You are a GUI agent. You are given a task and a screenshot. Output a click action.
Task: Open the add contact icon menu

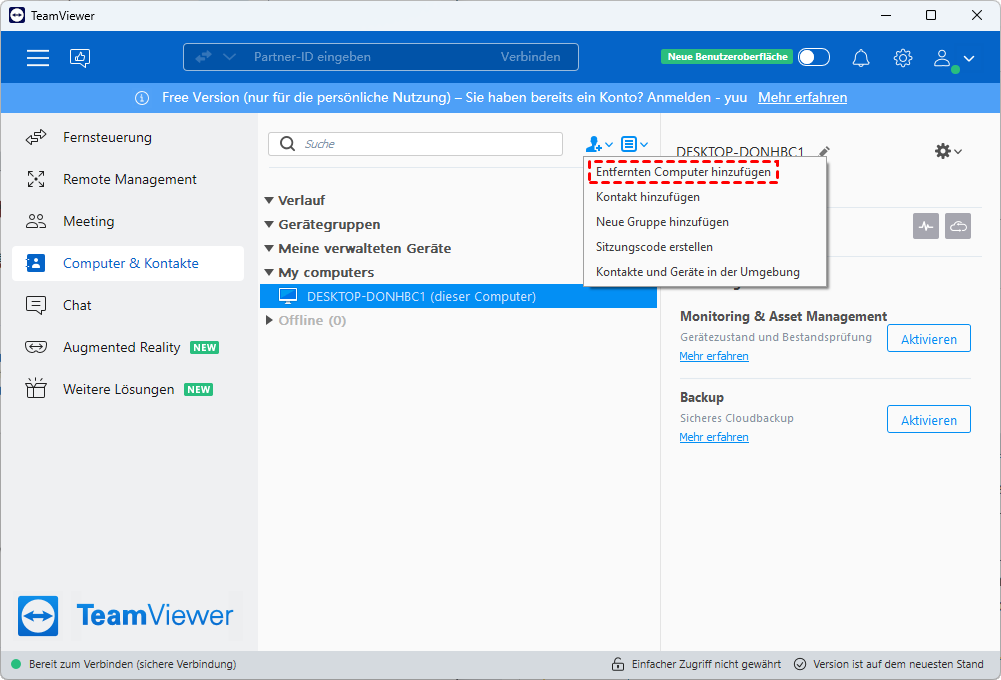click(598, 144)
